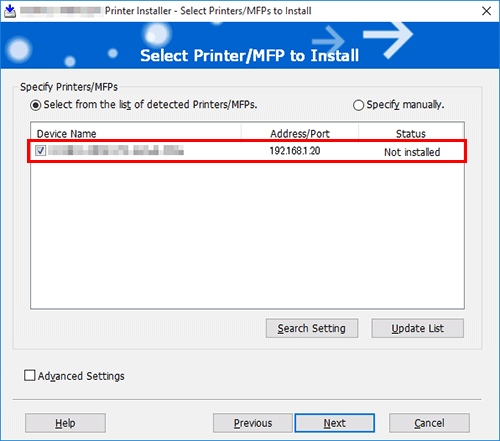Open the Help button
500x441 pixels.
65,423
